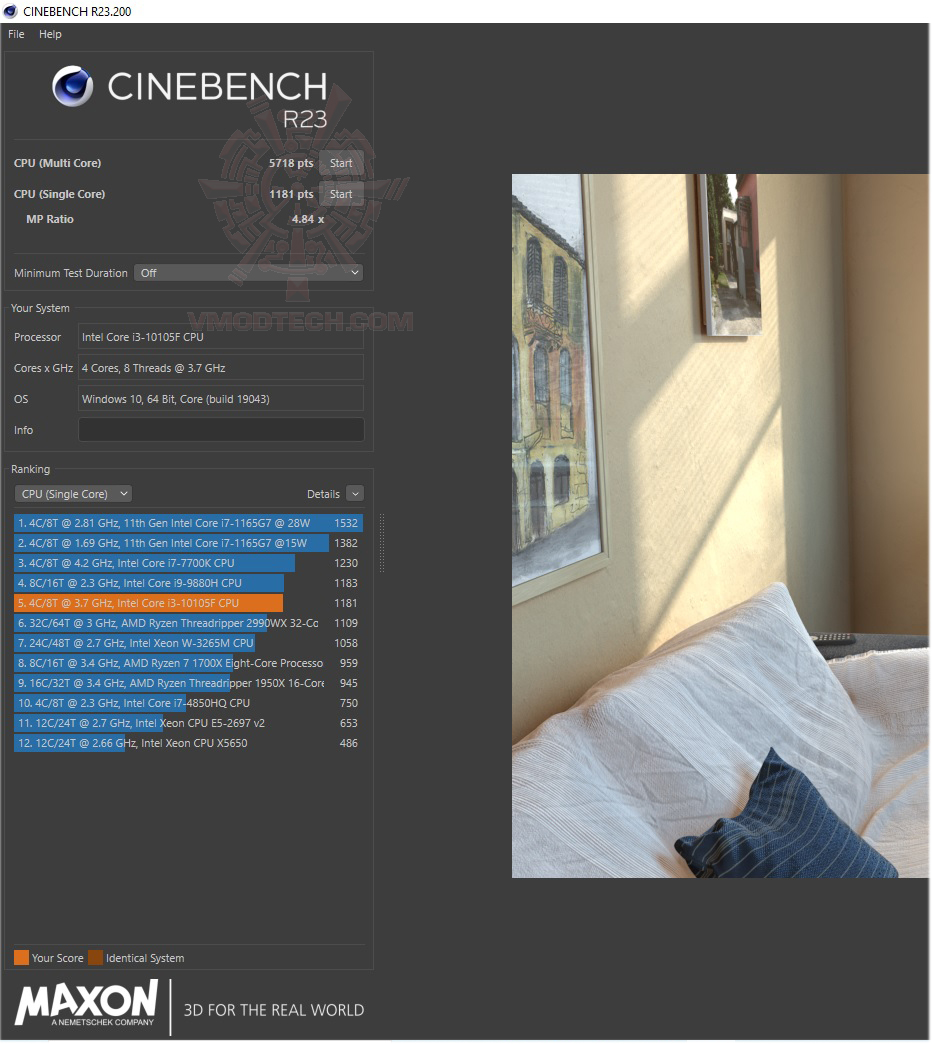Screen dimensions: 932x1044
Task: Select ranking row 10 Core i7-4850HQ
Action: (x=188, y=703)
